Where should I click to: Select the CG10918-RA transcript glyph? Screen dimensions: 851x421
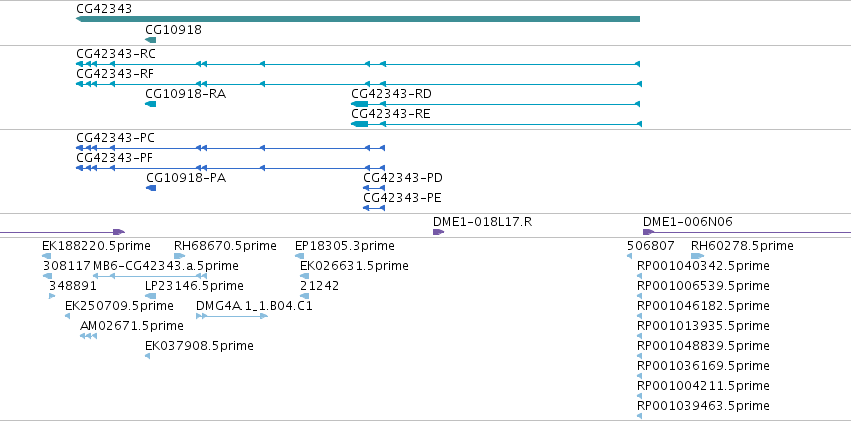pyautogui.click(x=151, y=104)
